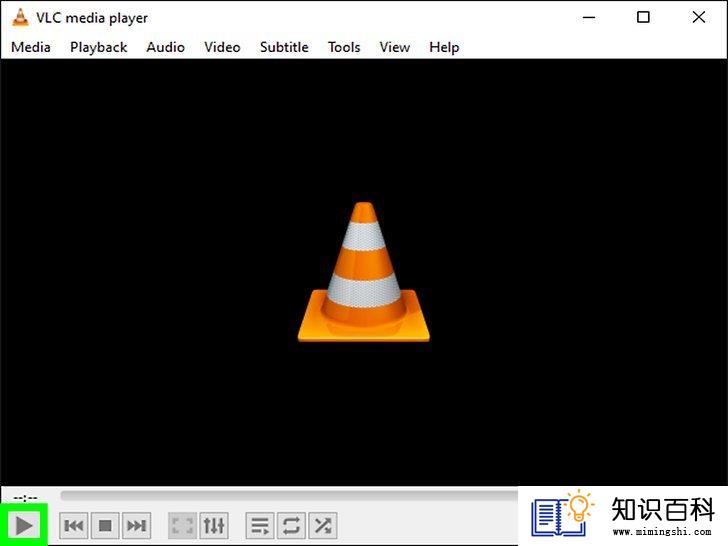Open the Help menu
The height and width of the screenshot is (546, 728).
(x=444, y=47)
